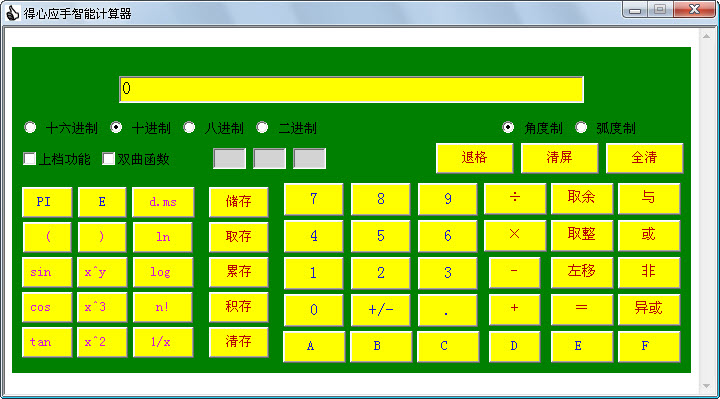The height and width of the screenshot is (399, 720).
Task: Click the 清屏 clear screen button
Action: pos(559,158)
